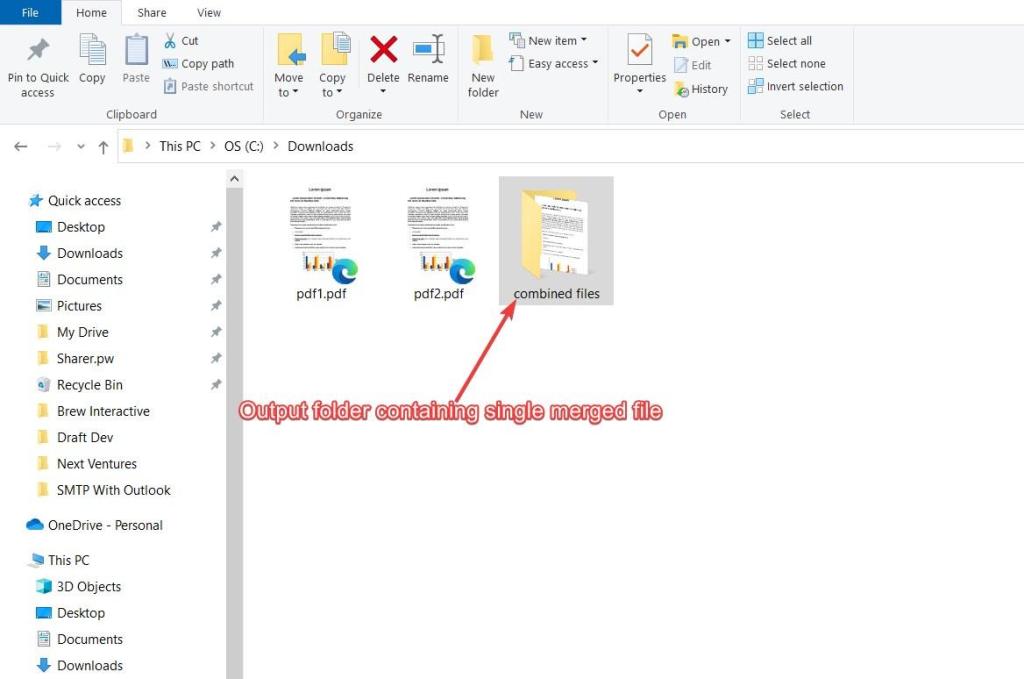Click the red Delete icon in ribbon
Viewport: 1024px width, 679px height.
(383, 50)
